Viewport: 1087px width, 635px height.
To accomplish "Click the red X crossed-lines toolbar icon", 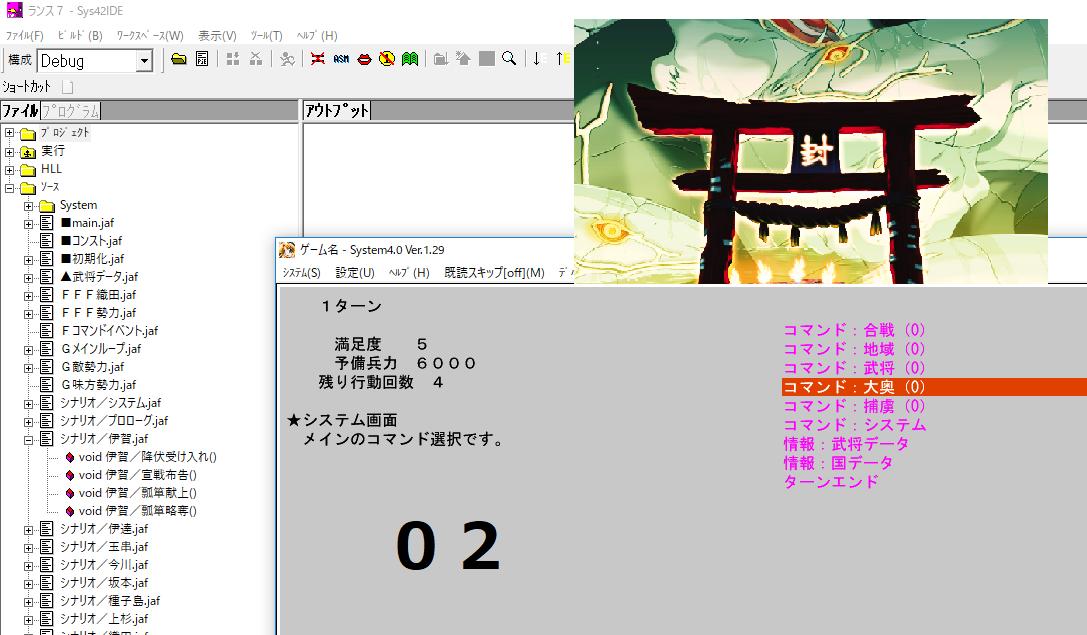I will (318, 59).
